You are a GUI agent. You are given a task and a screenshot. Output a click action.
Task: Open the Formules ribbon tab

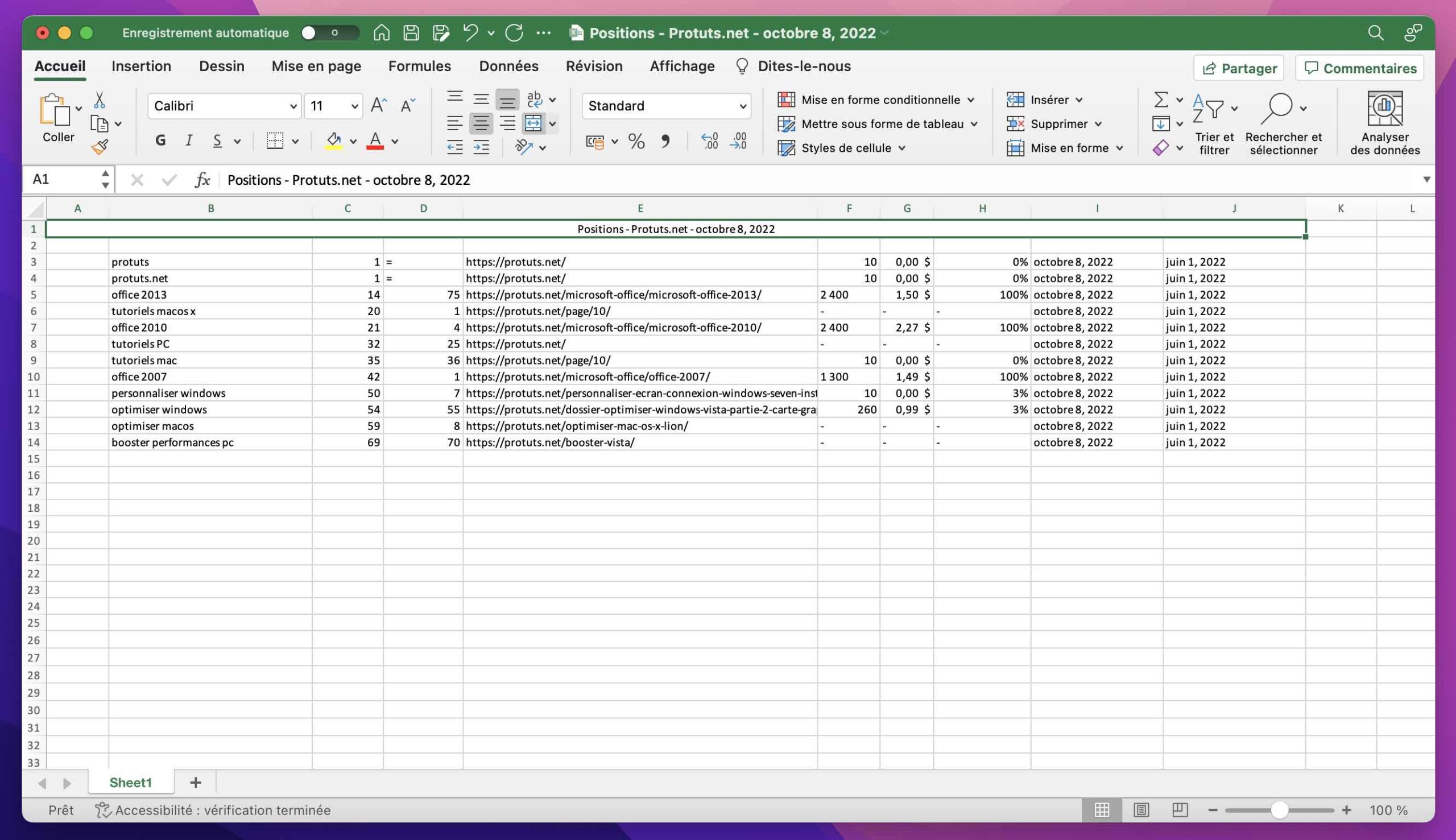tap(419, 66)
